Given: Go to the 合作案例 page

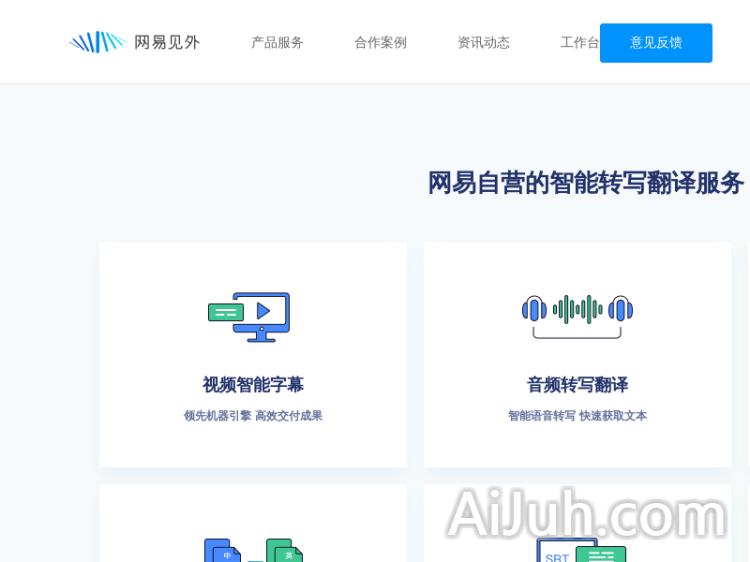Looking at the screenshot, I should (x=380, y=42).
